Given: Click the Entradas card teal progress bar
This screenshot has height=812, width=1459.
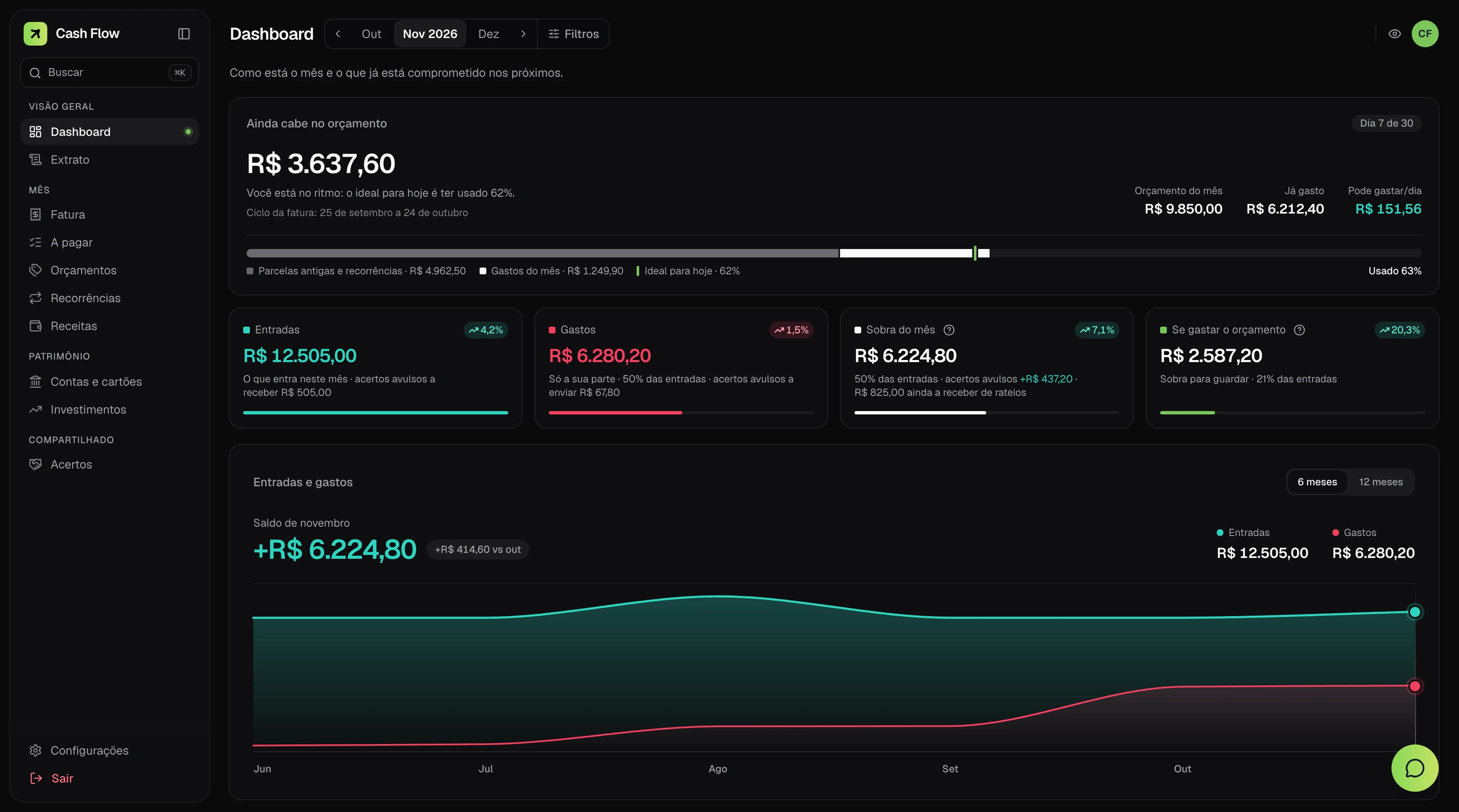Looking at the screenshot, I should point(375,413).
